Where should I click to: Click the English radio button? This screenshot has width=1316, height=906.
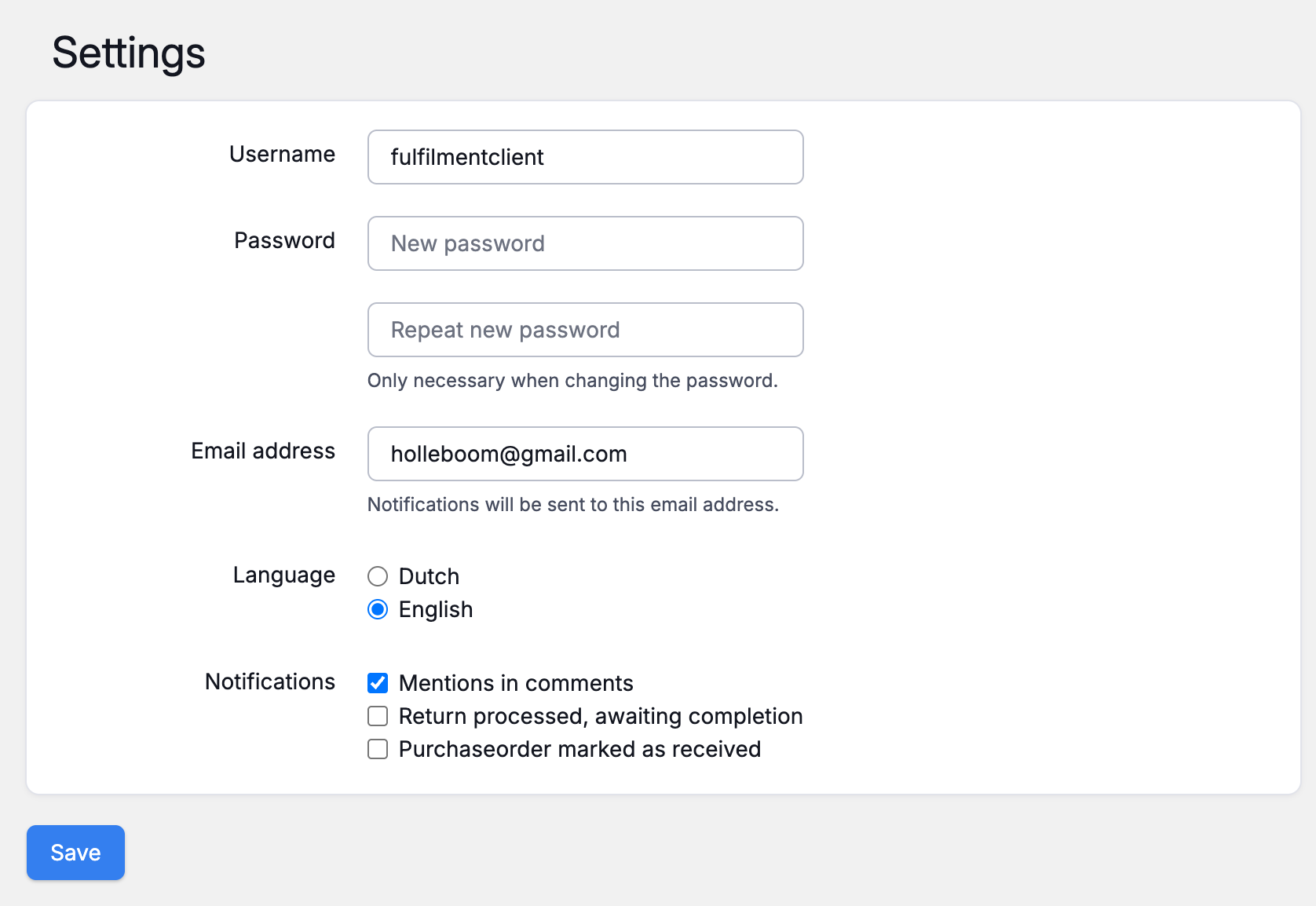point(378,609)
